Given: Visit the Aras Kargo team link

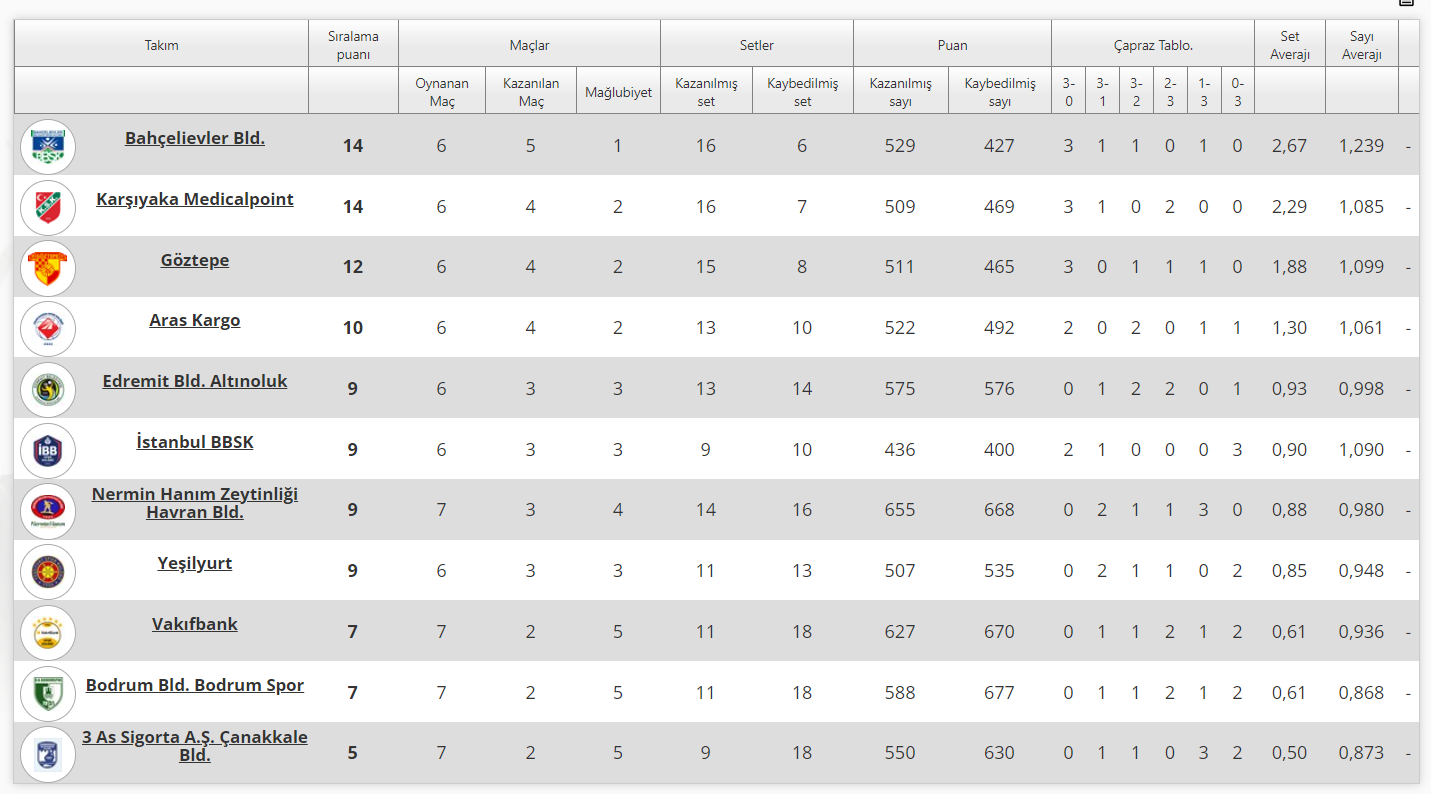Looking at the screenshot, I should (195, 320).
